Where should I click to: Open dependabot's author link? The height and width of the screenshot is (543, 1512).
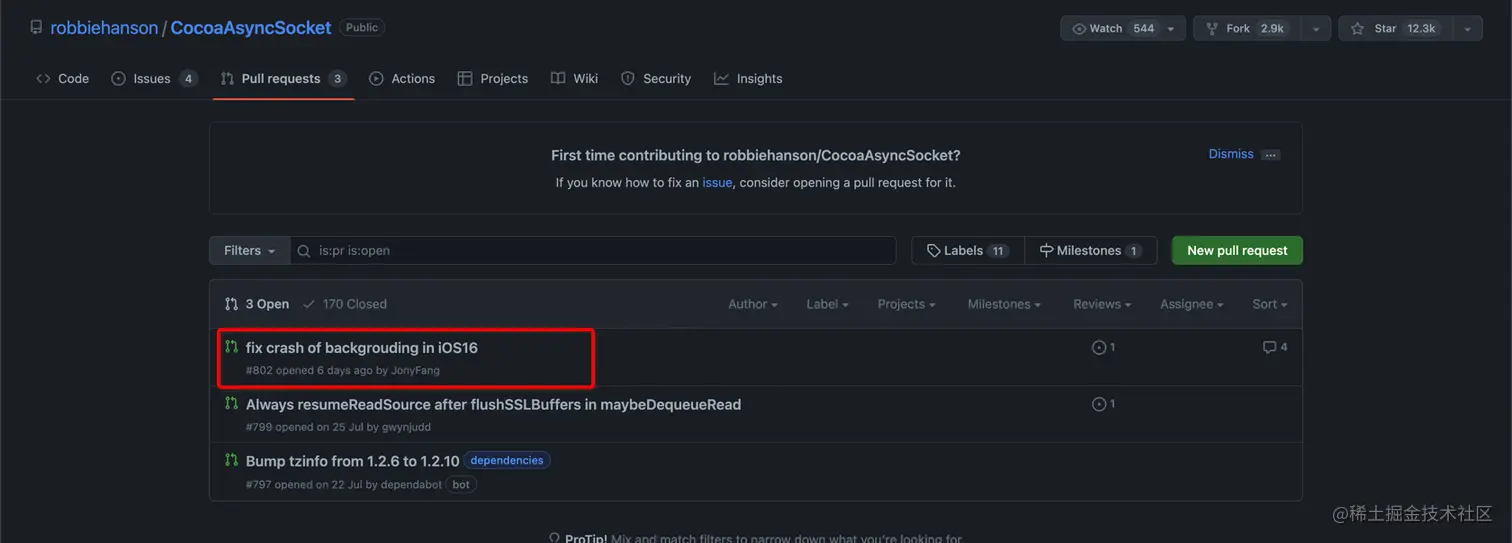point(411,485)
